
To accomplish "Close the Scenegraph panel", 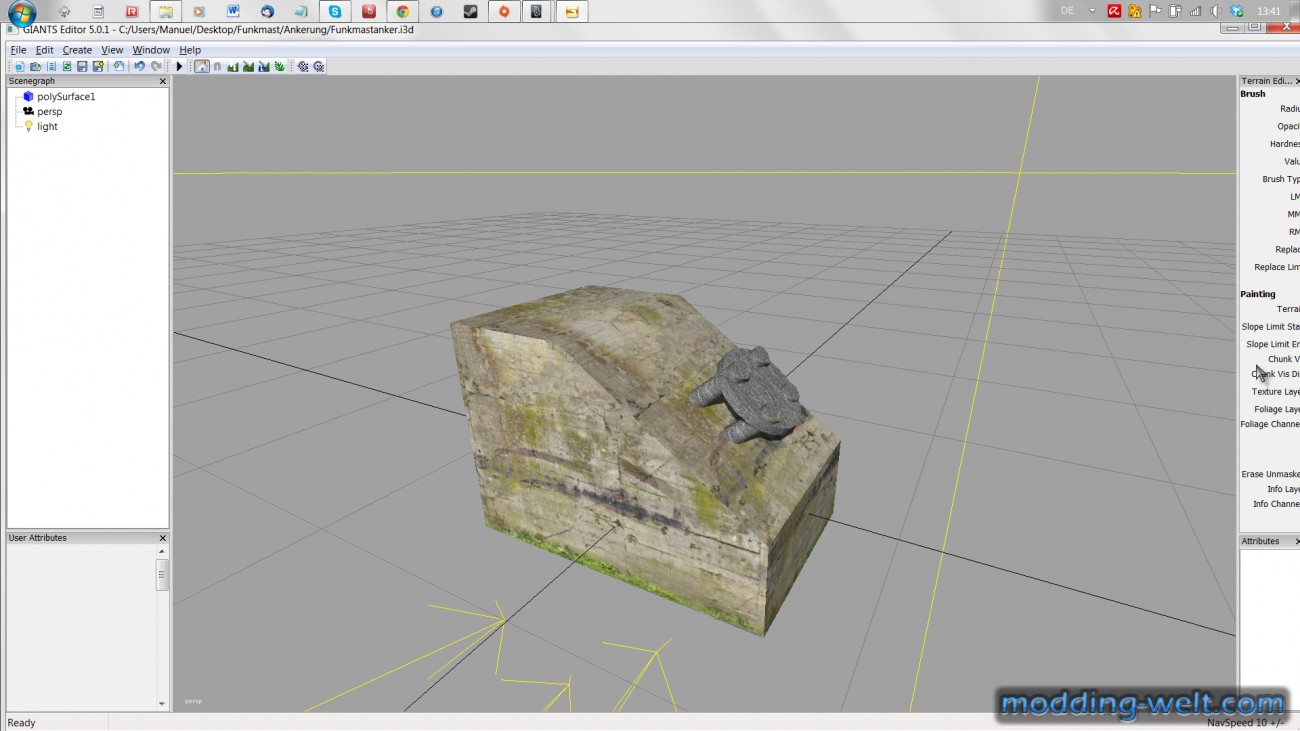I will point(163,81).
